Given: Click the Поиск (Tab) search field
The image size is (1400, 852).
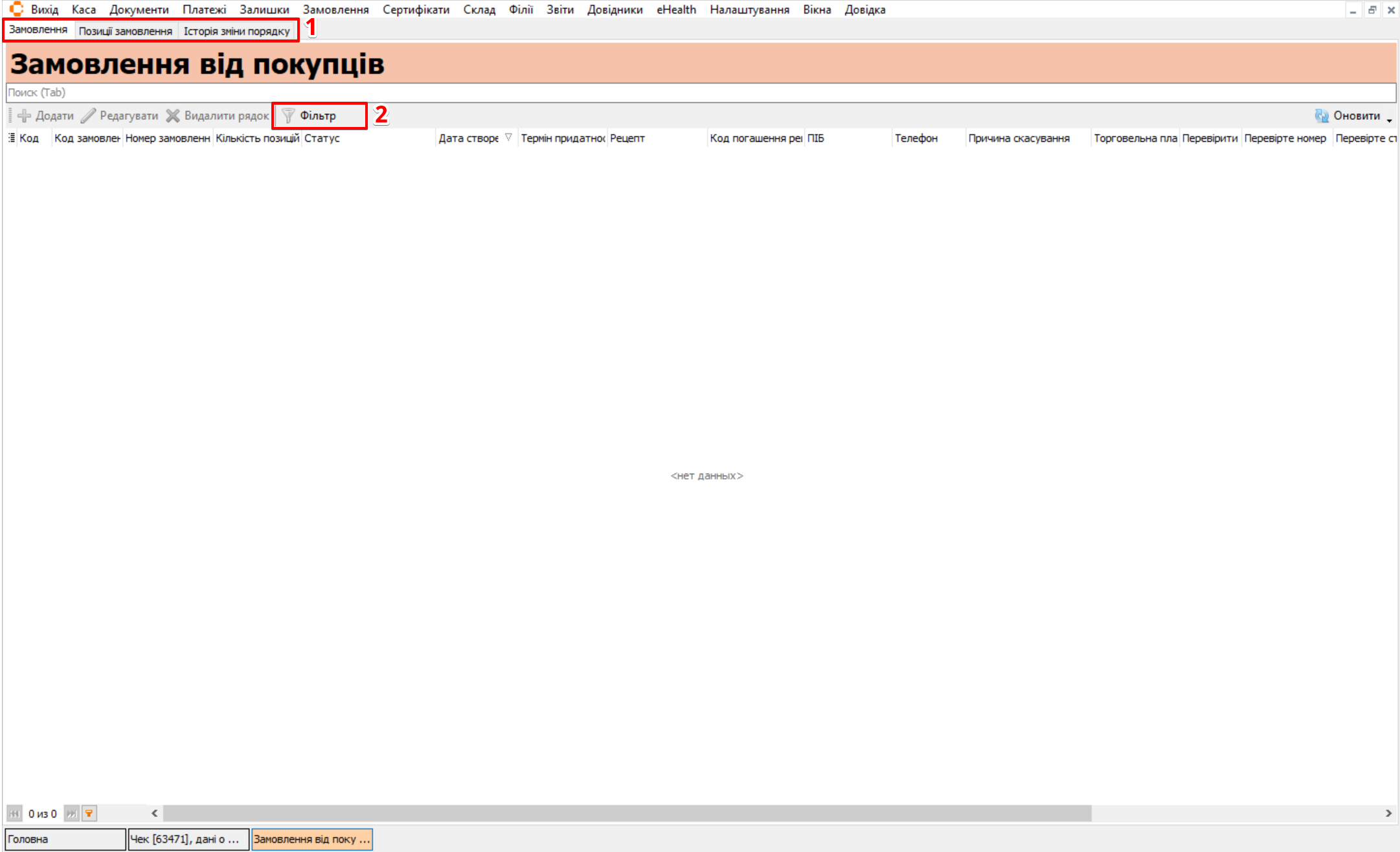Looking at the screenshot, I should 699,92.
